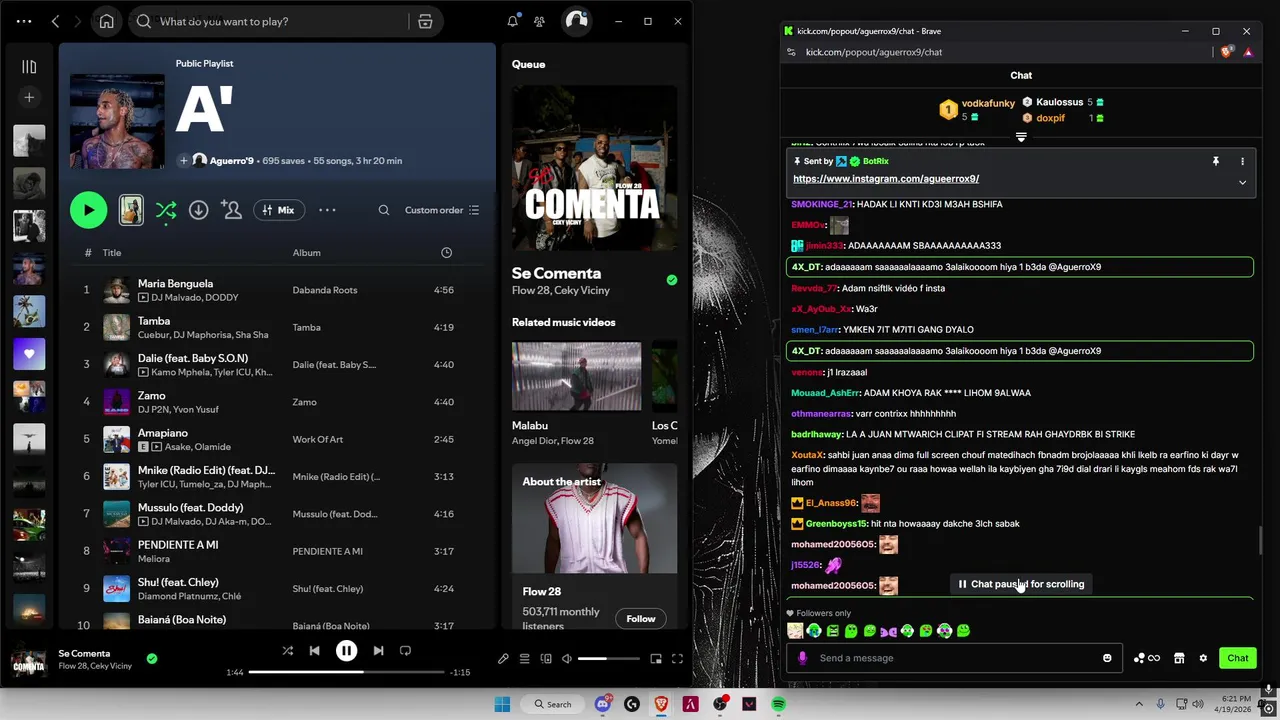Sort by Title column header

[x=112, y=253]
